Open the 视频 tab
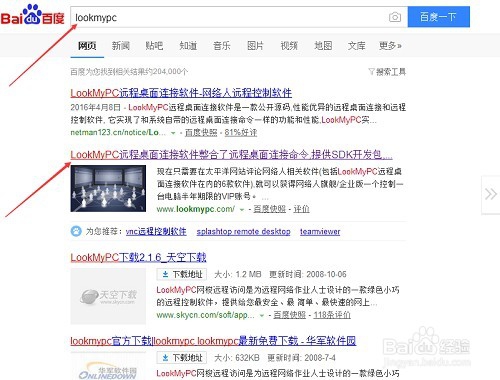Viewport: 500px width, 380px height. point(289,46)
